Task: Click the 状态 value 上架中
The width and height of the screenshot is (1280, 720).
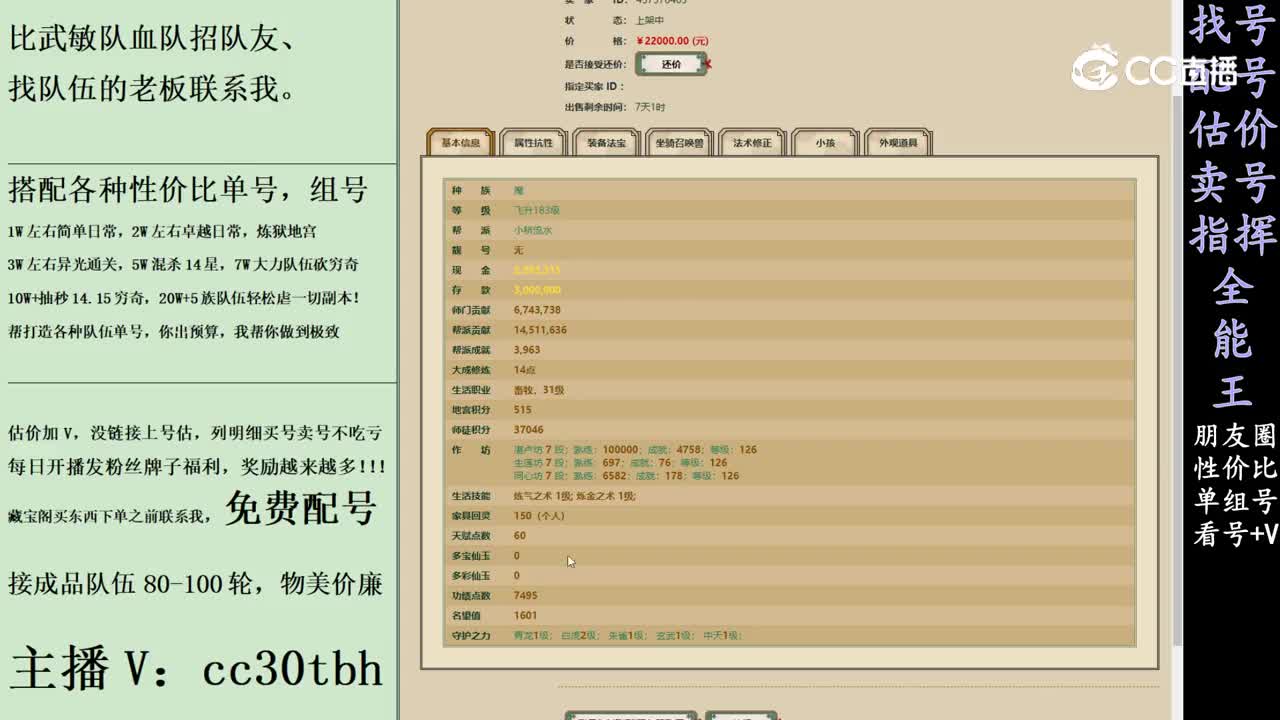Action: point(650,21)
